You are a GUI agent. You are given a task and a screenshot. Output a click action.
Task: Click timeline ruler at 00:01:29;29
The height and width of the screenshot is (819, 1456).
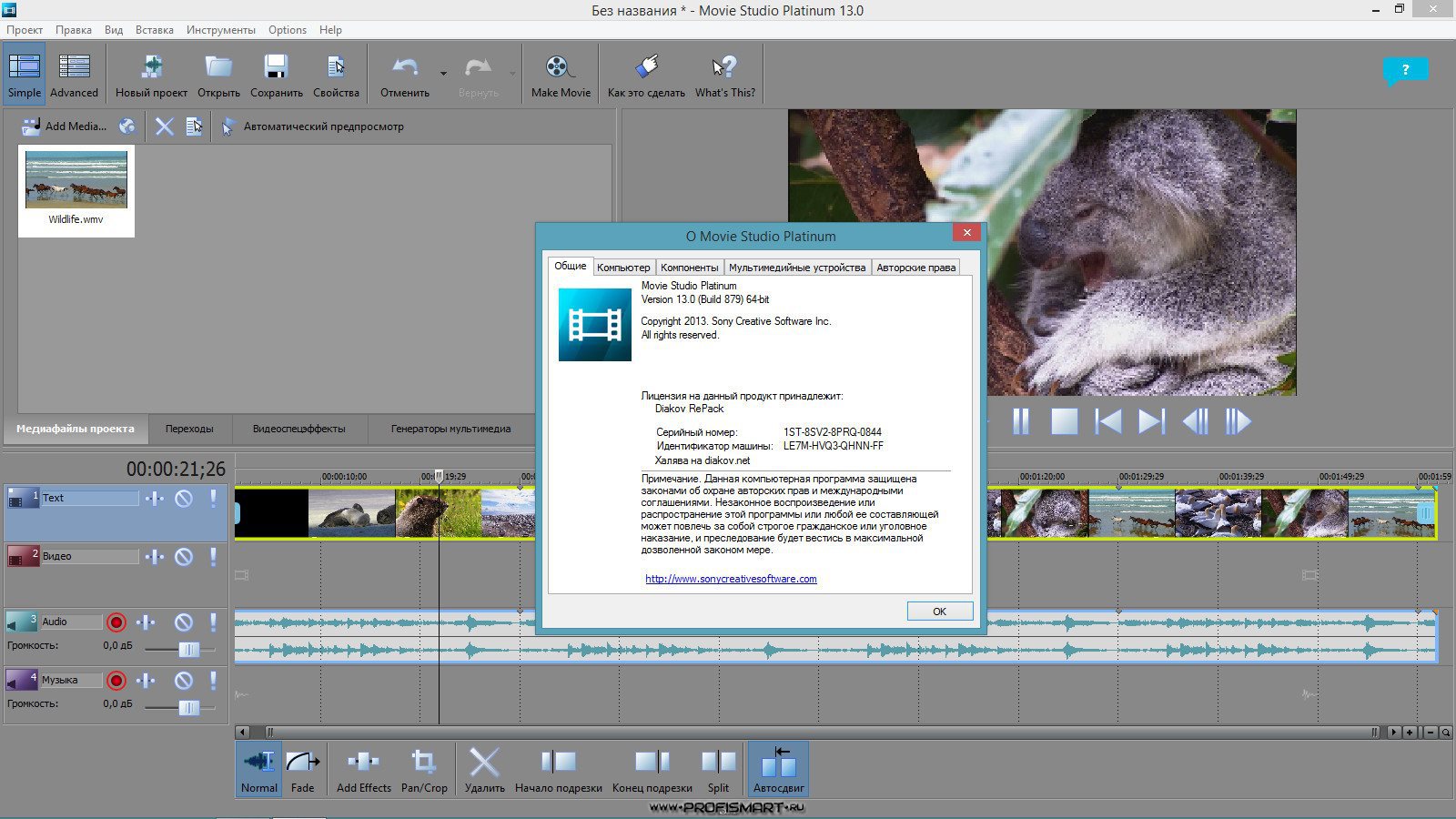1141,476
